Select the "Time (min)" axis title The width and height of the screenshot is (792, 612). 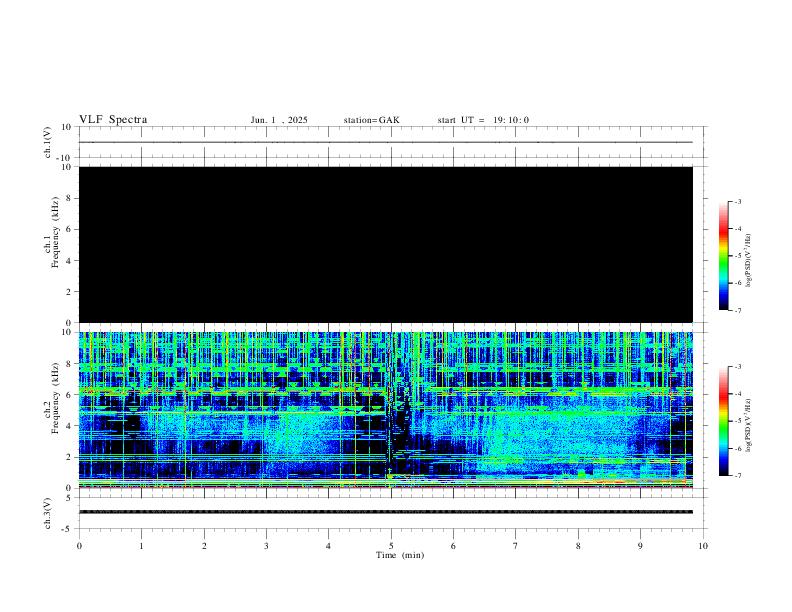point(400,555)
